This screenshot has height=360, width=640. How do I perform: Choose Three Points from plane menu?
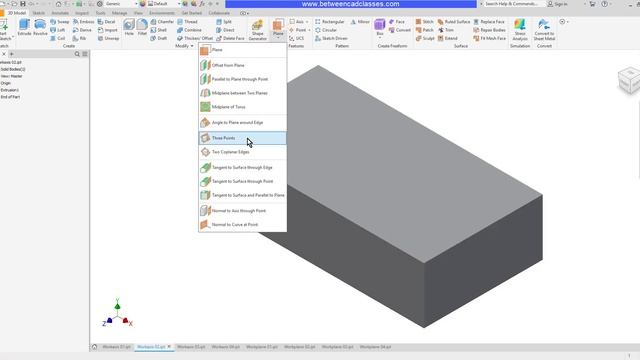[242, 138]
